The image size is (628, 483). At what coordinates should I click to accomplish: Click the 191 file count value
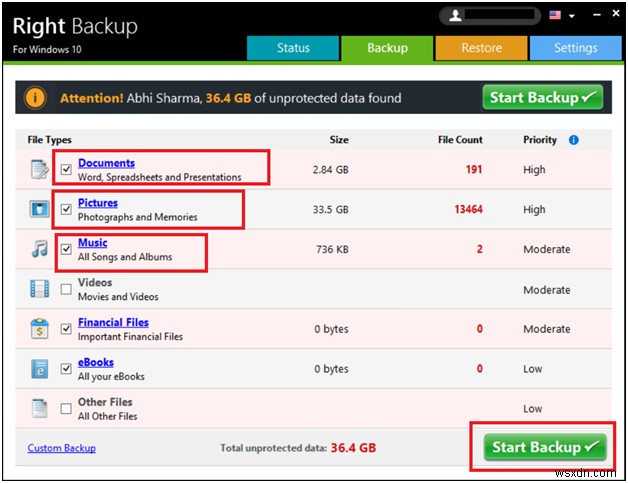(474, 169)
